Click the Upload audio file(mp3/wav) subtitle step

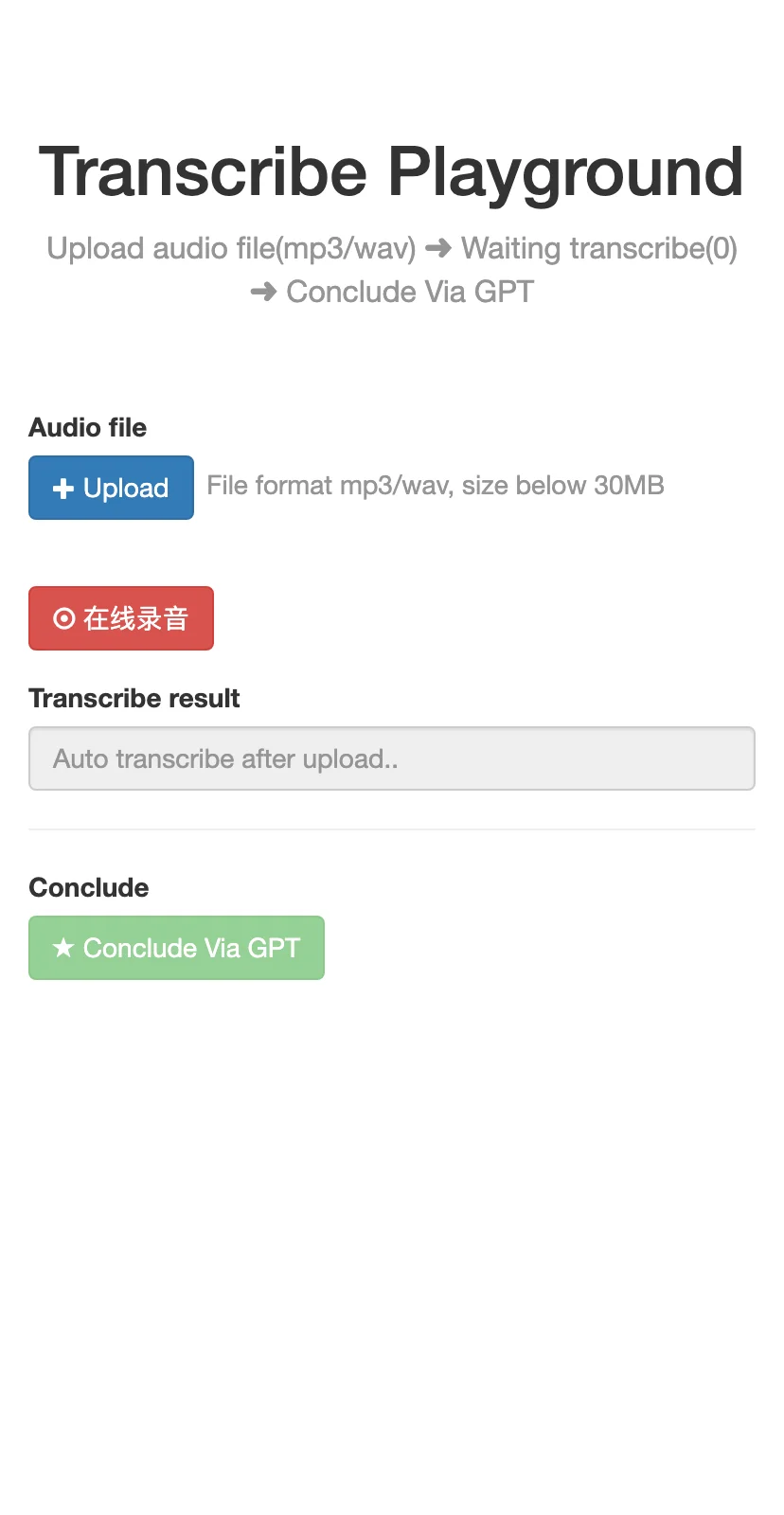coord(232,249)
